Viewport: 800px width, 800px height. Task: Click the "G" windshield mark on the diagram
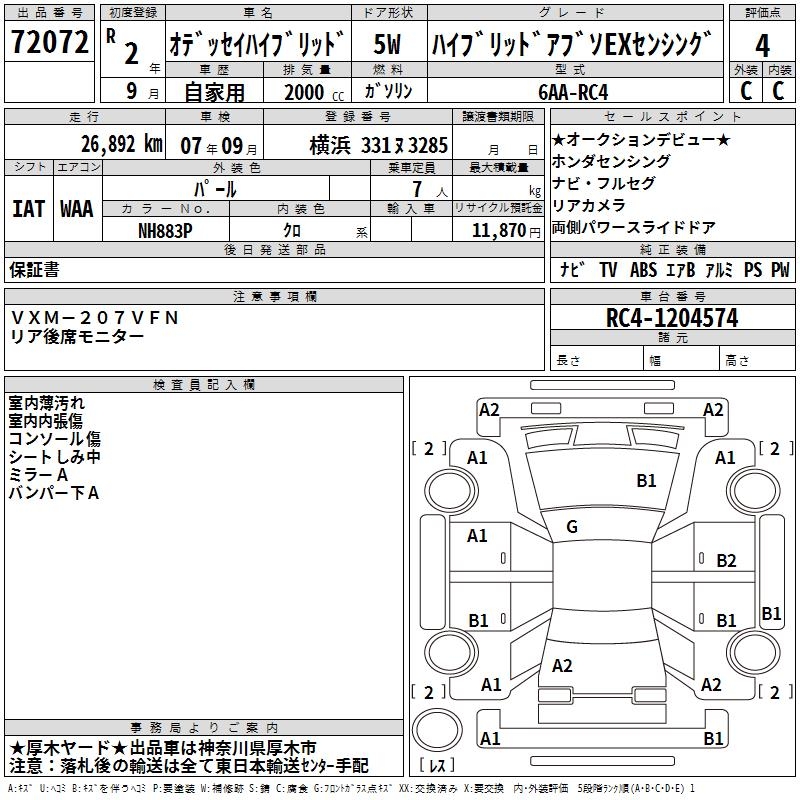(572, 527)
